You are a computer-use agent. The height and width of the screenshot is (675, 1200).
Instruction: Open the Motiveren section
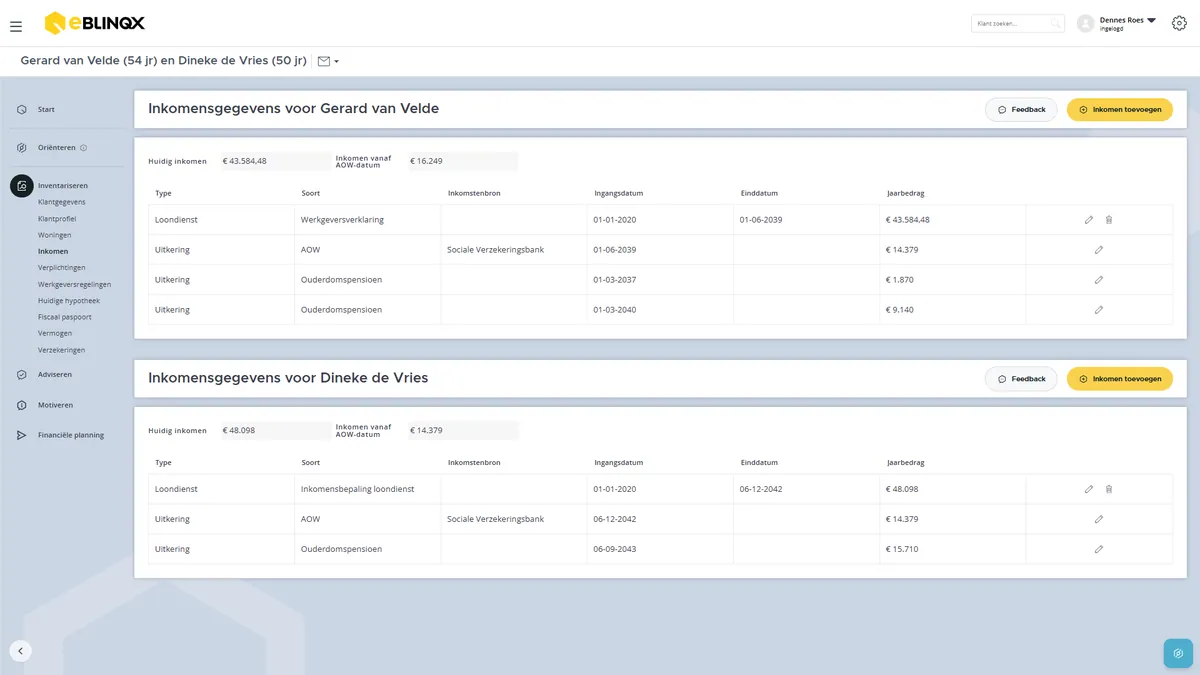[55, 405]
